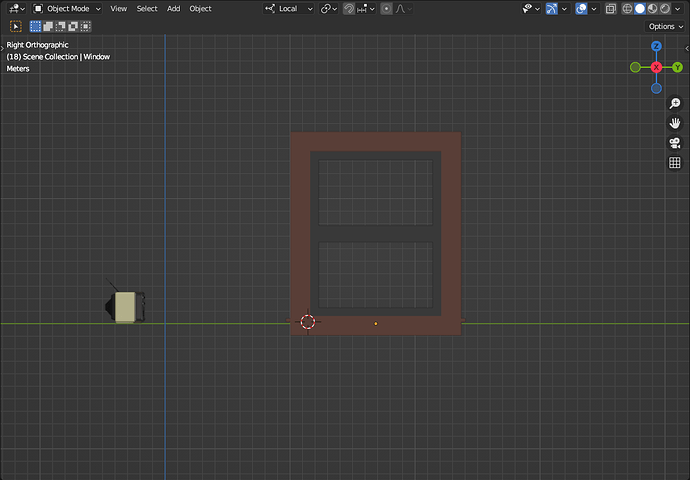690x480 pixels.
Task: Switch to solid shading
Action: (x=640, y=8)
